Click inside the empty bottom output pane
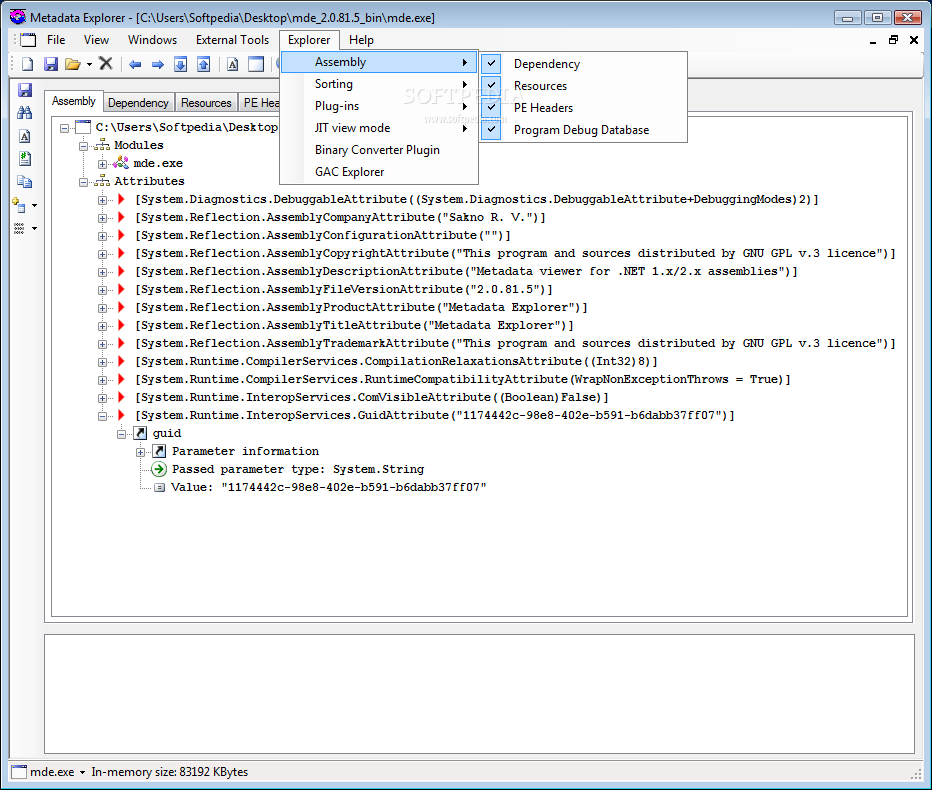932x790 pixels. [x=479, y=694]
